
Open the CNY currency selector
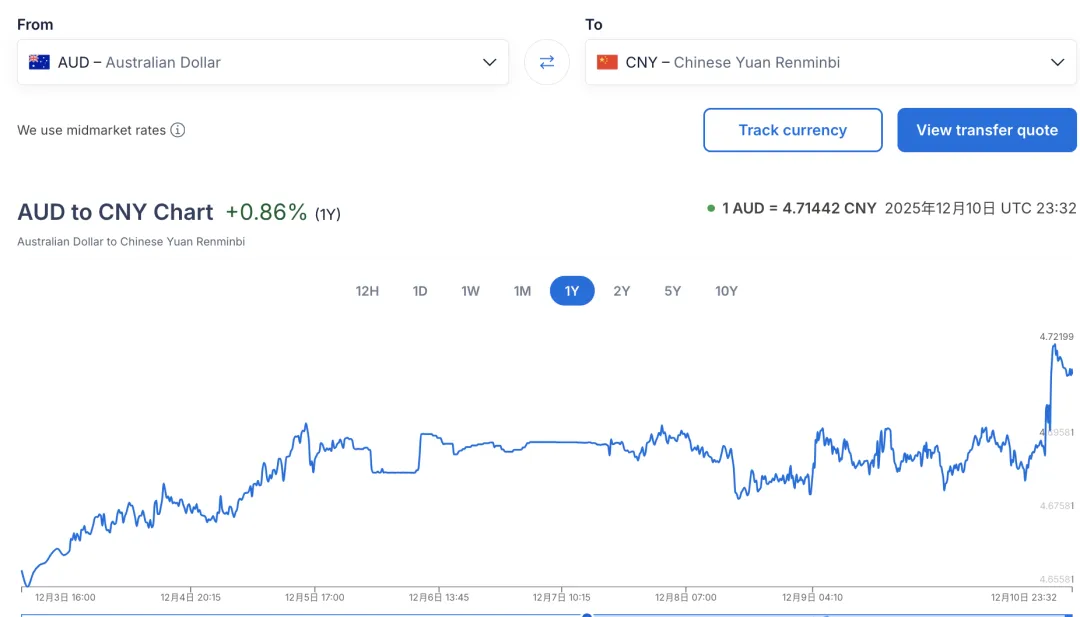point(830,61)
